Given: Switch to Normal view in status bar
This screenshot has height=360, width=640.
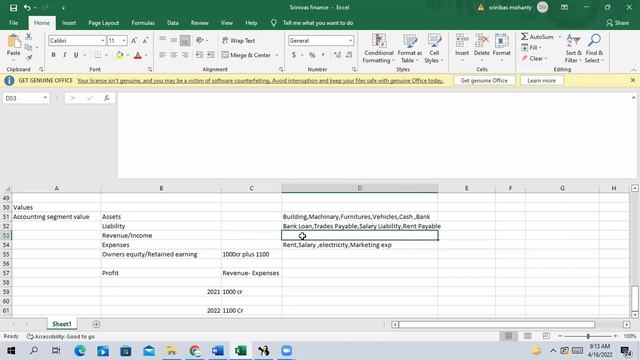Looking at the screenshot, I should 508,336.
